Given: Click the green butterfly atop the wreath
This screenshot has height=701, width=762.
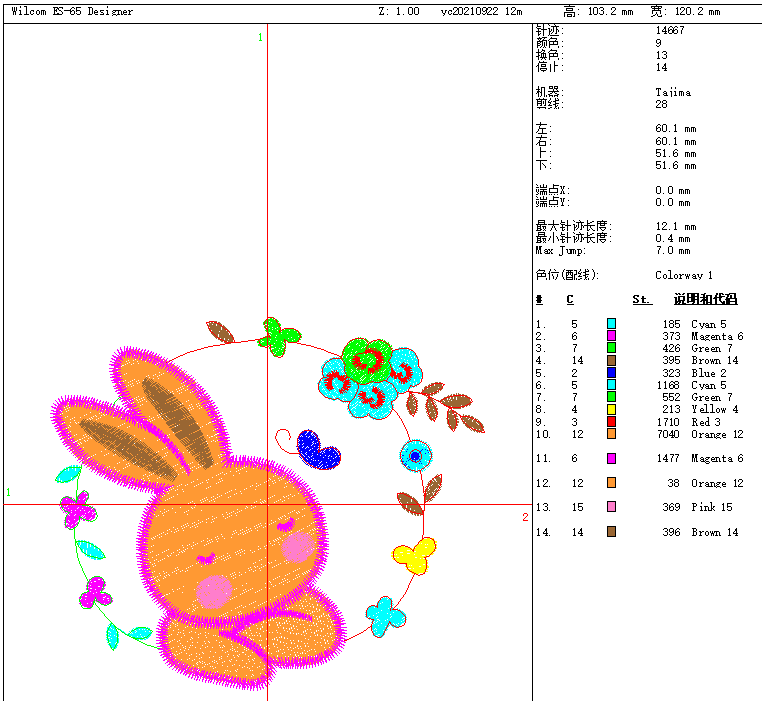Looking at the screenshot, I should (279, 334).
